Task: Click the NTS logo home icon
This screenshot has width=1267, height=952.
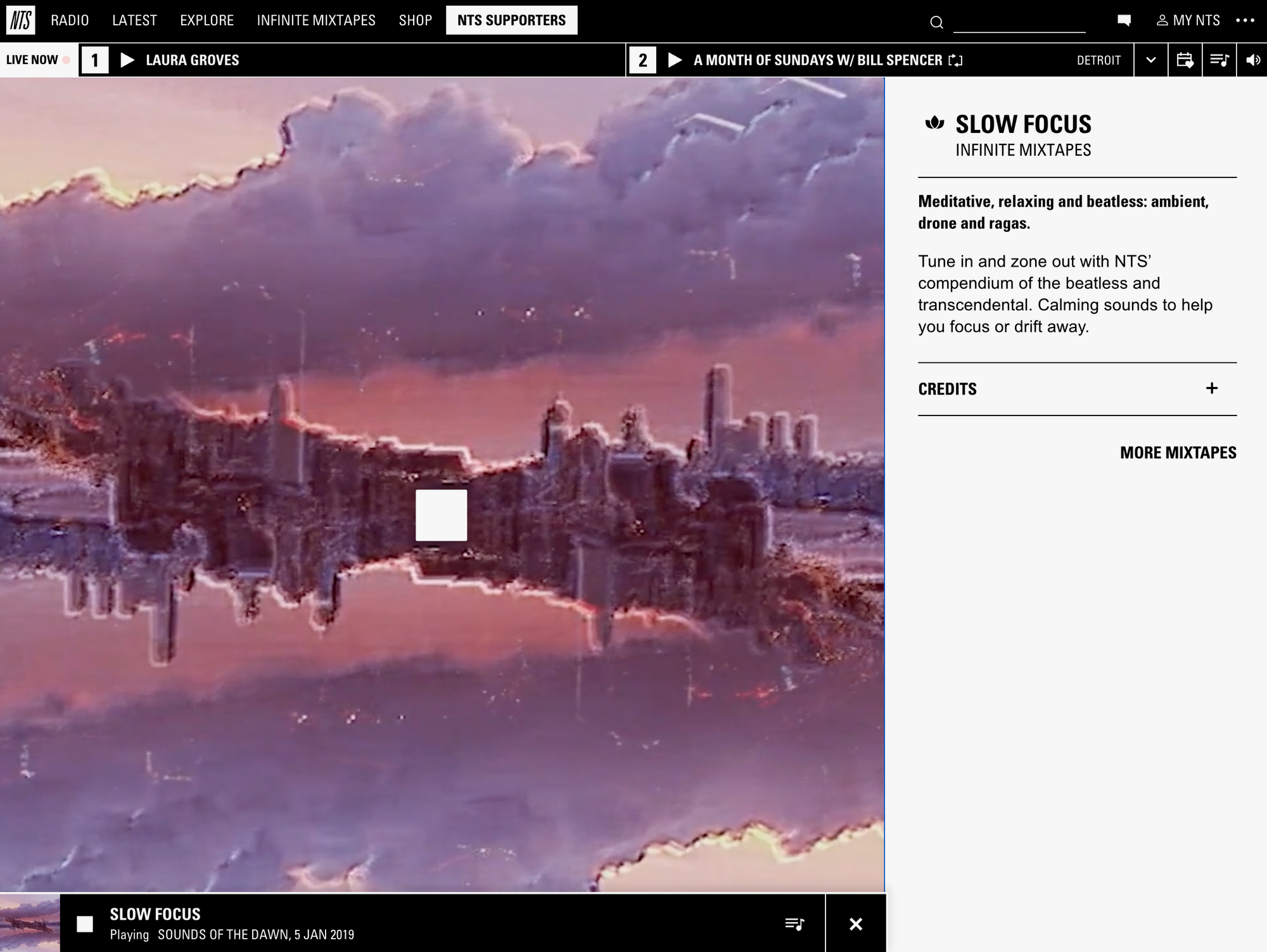Action: pos(20,20)
